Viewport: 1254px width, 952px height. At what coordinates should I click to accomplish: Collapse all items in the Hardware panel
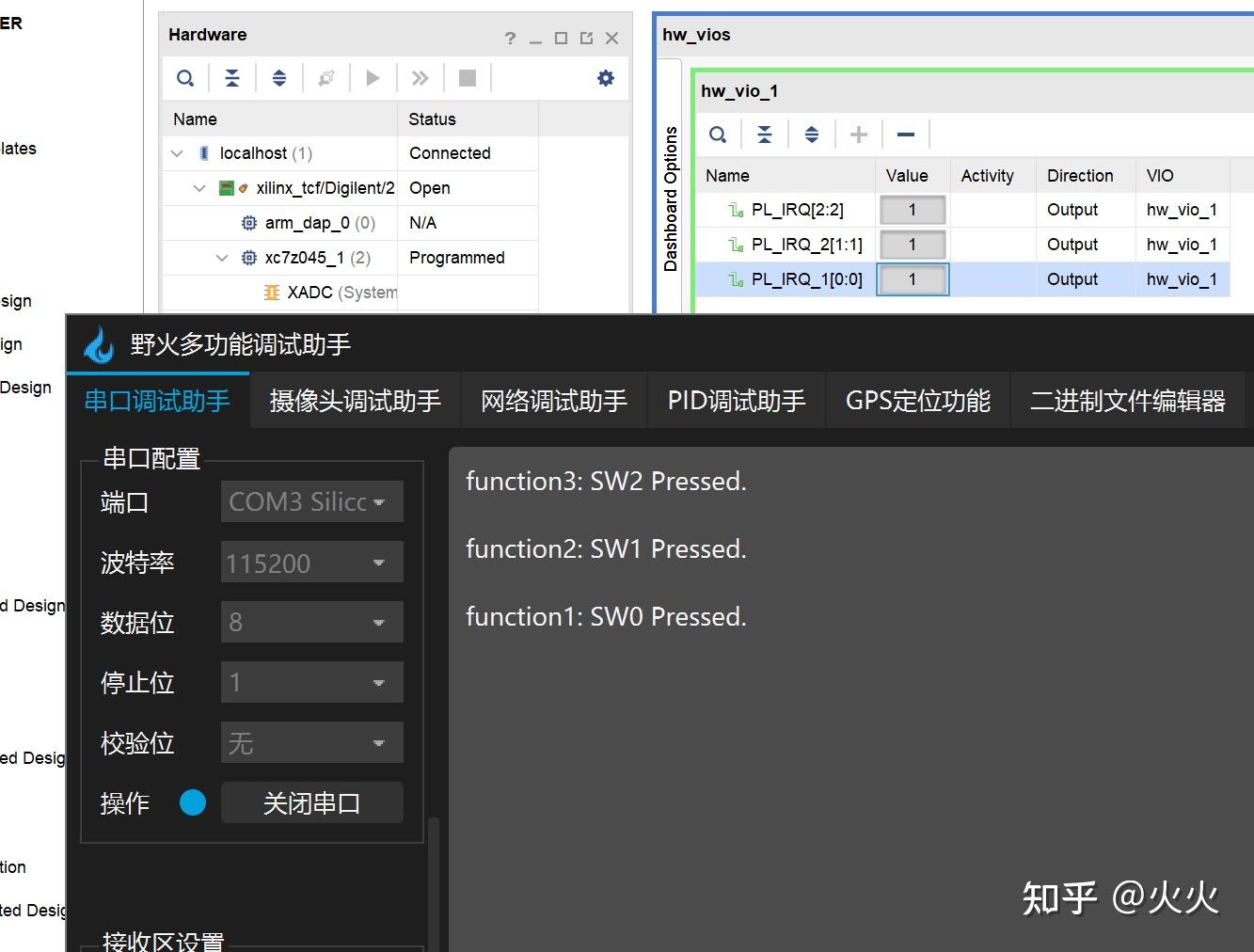[232, 77]
